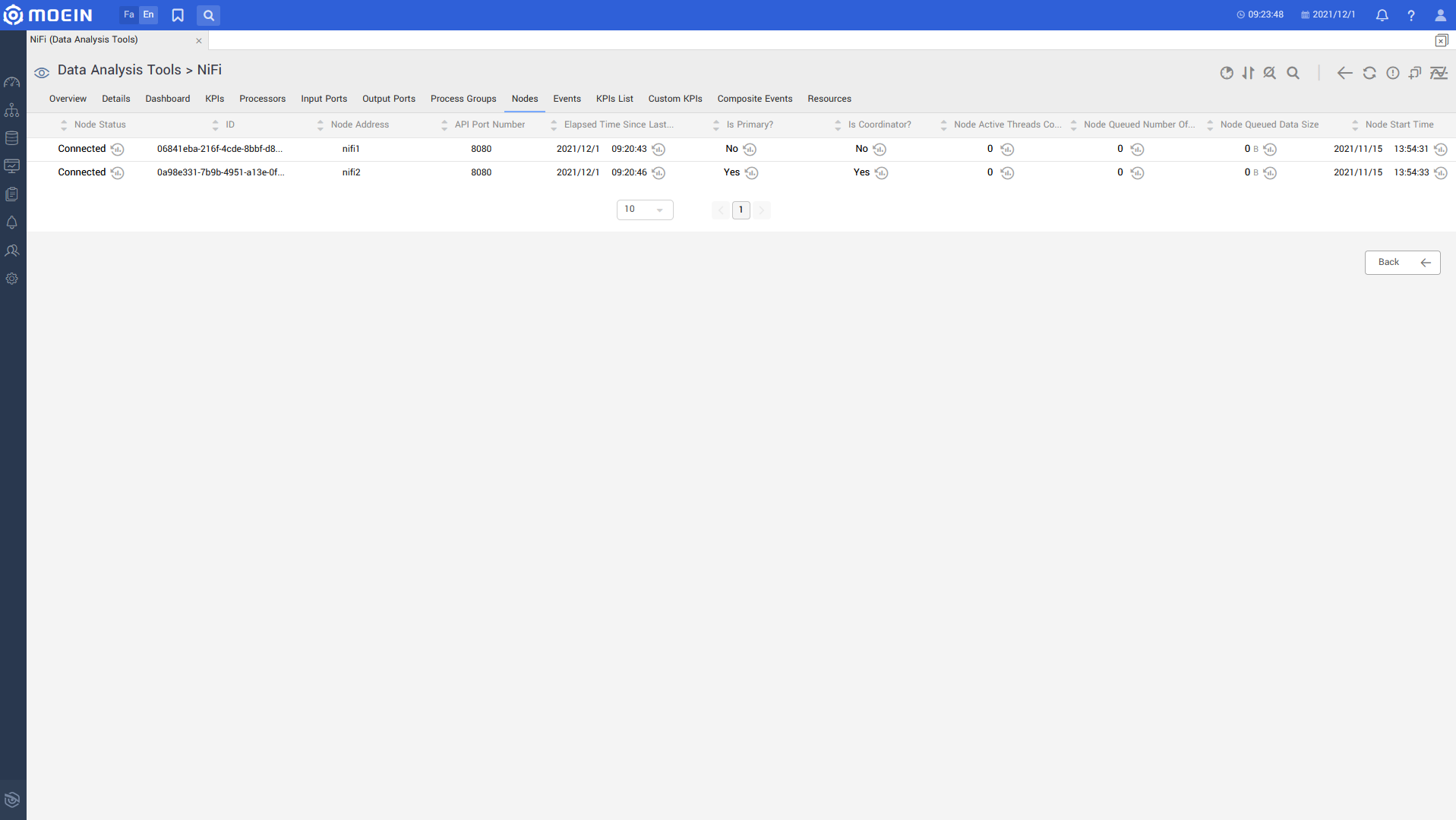Select the nifi1 node address cell
1456x820 pixels.
[x=351, y=149]
